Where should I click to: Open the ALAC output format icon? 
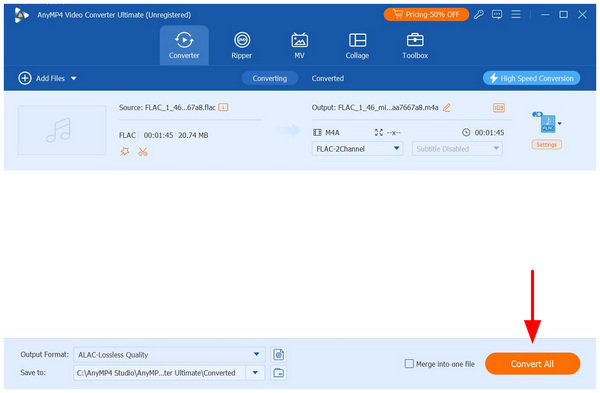[548, 123]
